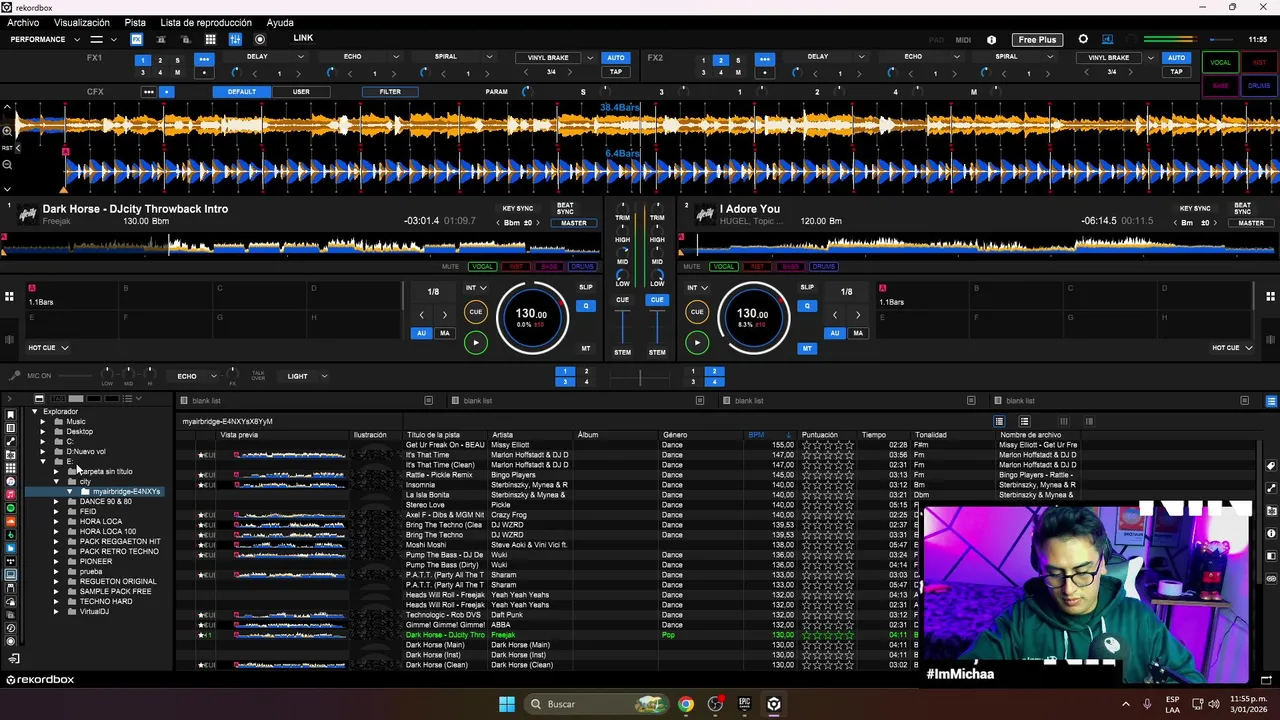Set deck 1 as MASTER
Image resolution: width=1280 pixels, height=720 pixels.
pyautogui.click(x=573, y=223)
